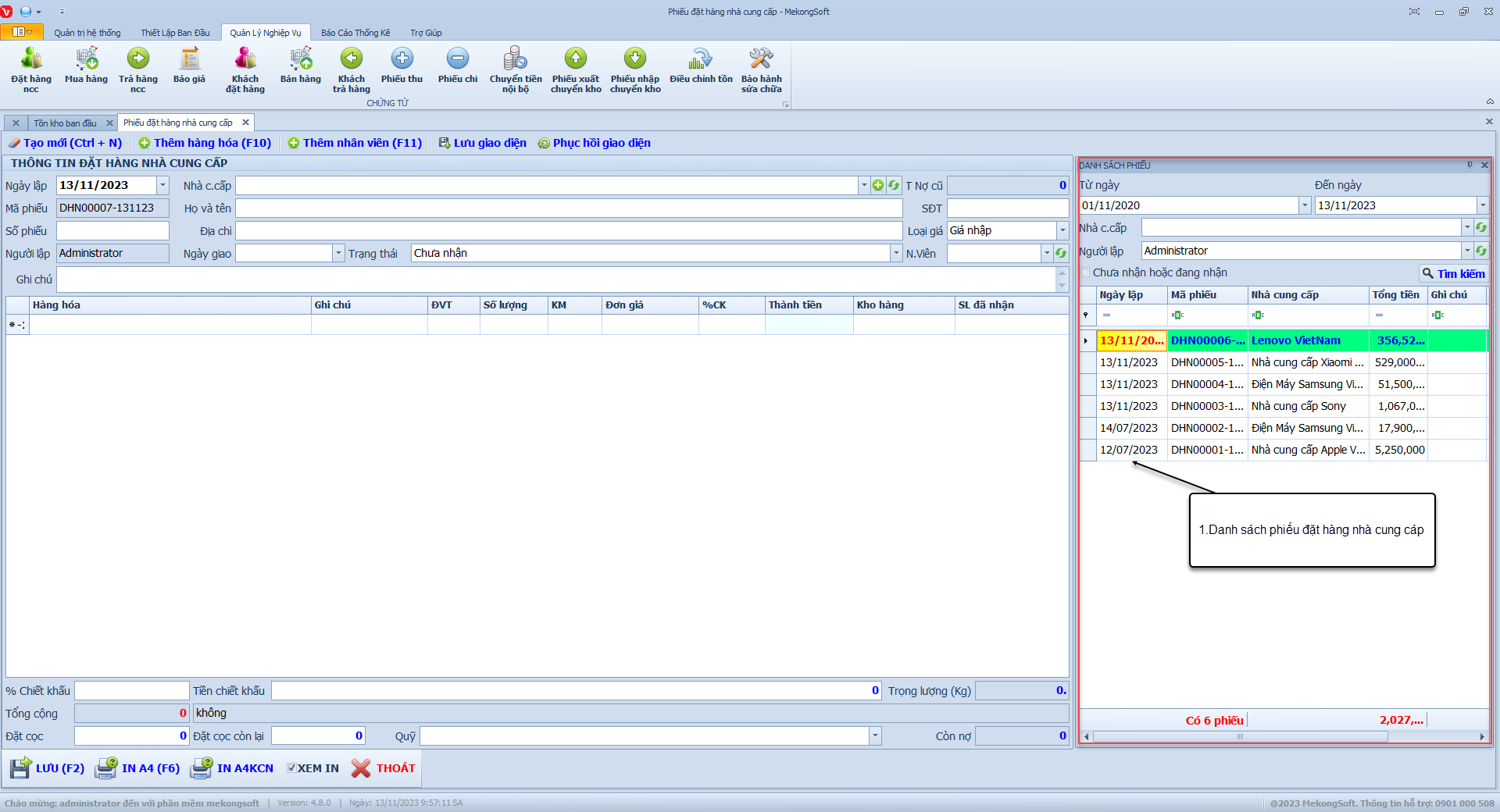Open the Ngày lập date dropdown

click(162, 185)
